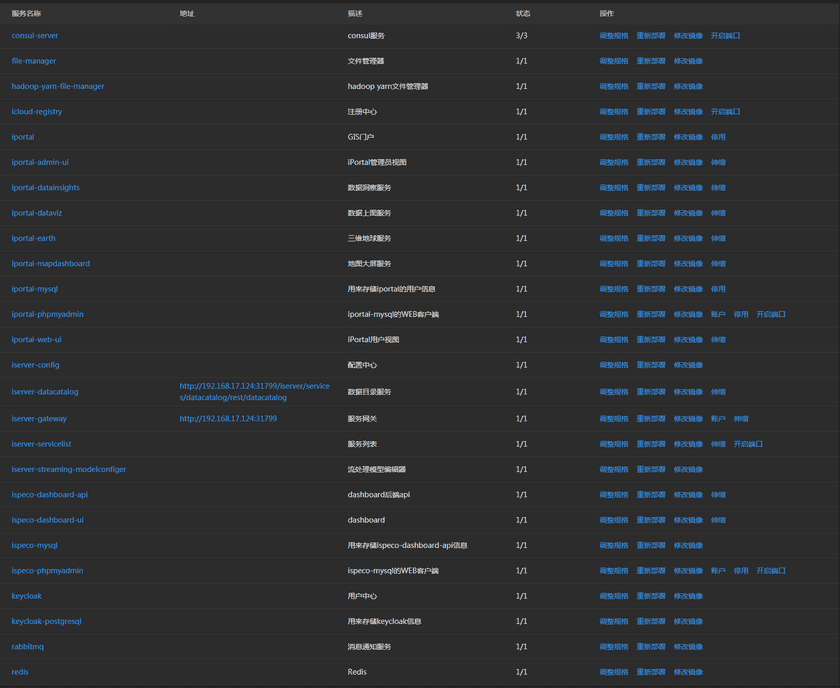Open the iserver-streaming-modelconfiger service link
840x688 pixels.
tap(68, 469)
